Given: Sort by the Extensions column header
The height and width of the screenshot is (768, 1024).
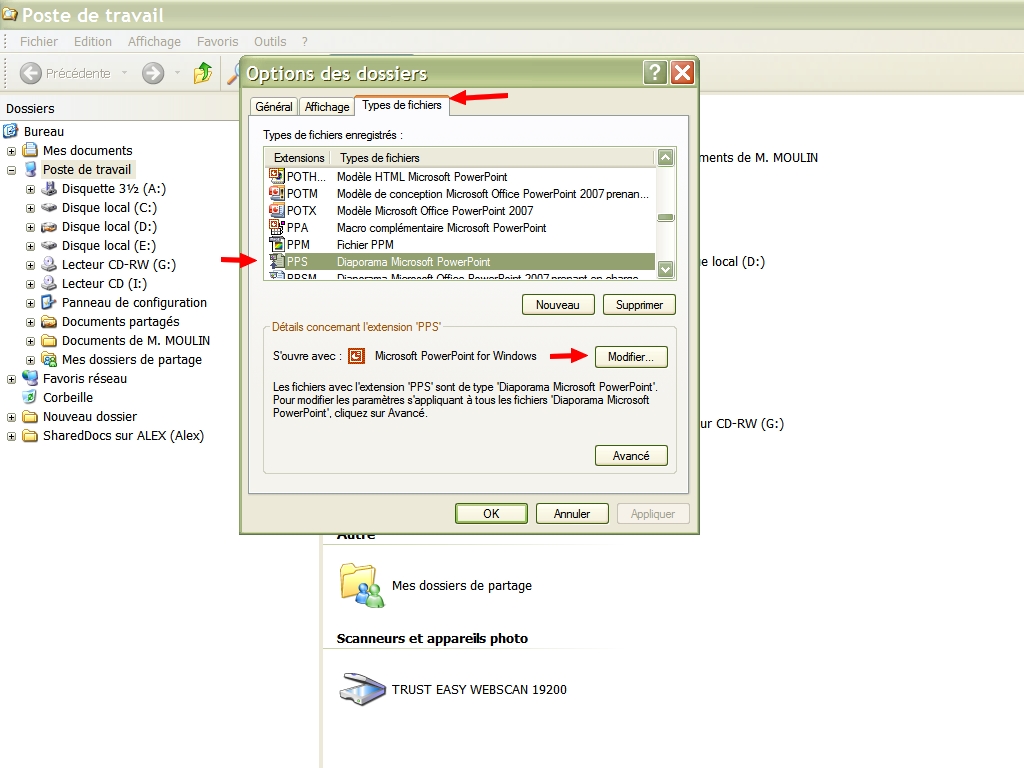Looking at the screenshot, I should click(x=298, y=158).
